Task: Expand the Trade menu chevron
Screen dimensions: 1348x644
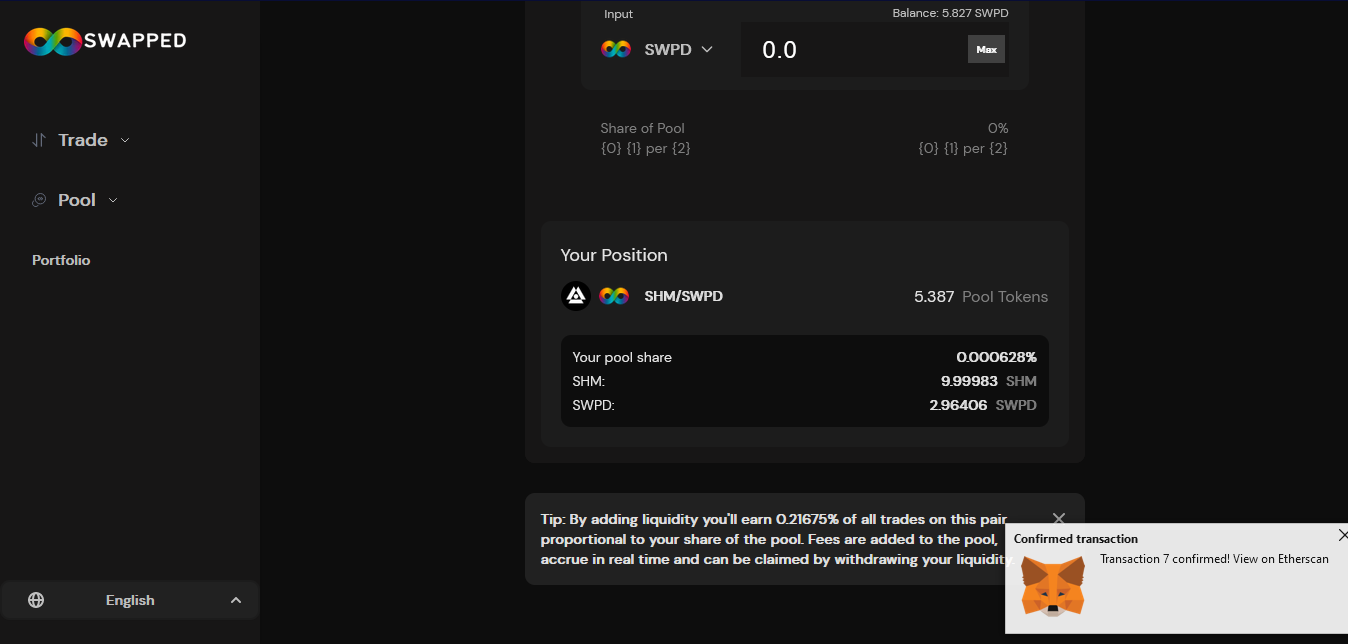Action: coord(125,140)
